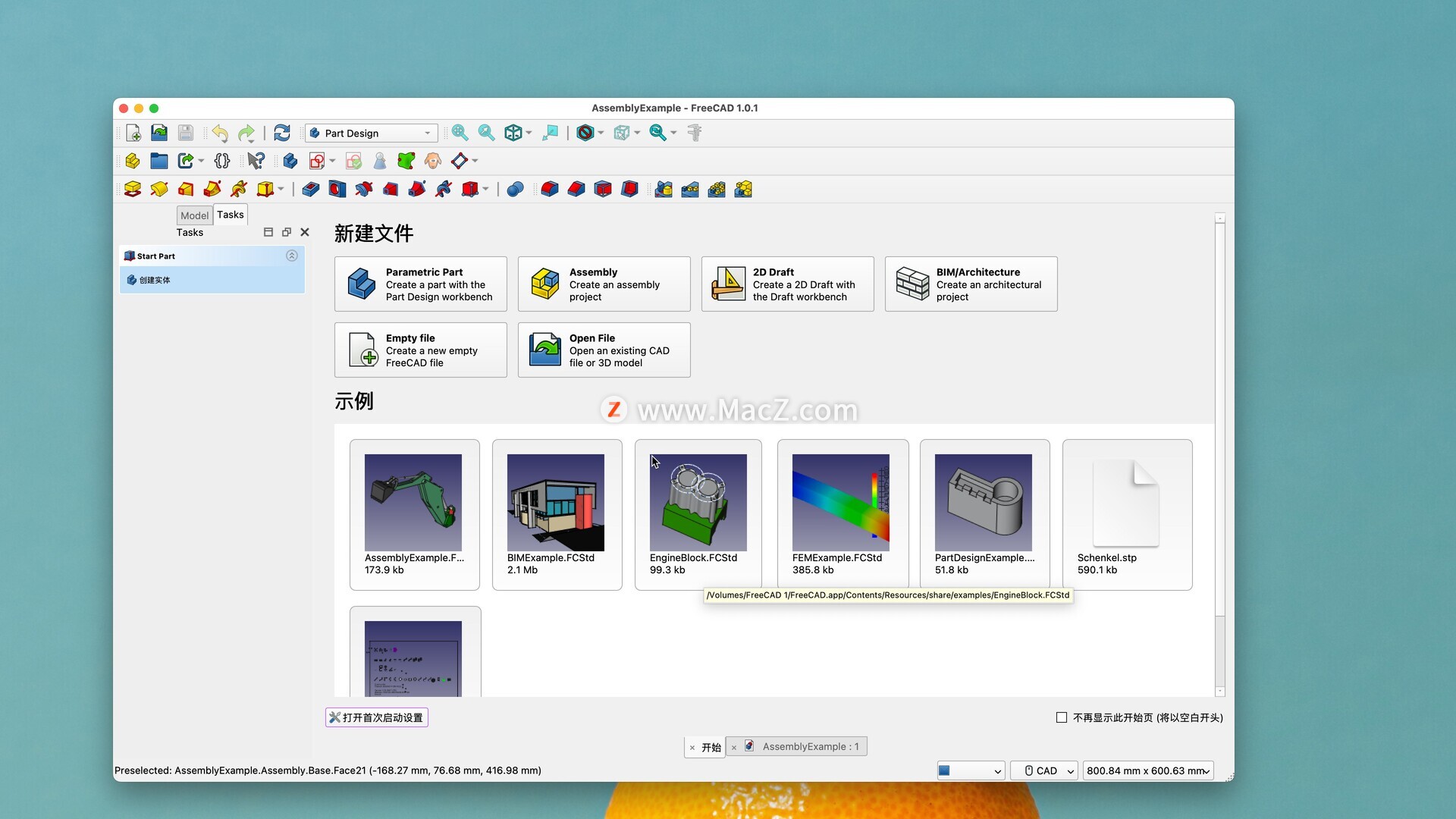Select the Pocket tool icon
This screenshot has width=1456, height=819.
pyautogui.click(x=311, y=190)
